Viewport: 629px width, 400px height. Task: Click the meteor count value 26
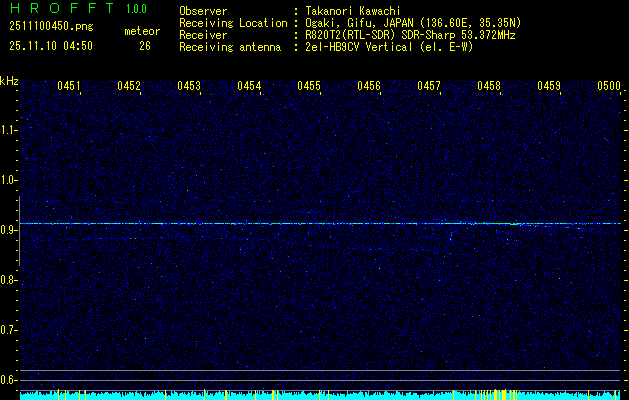point(145,45)
